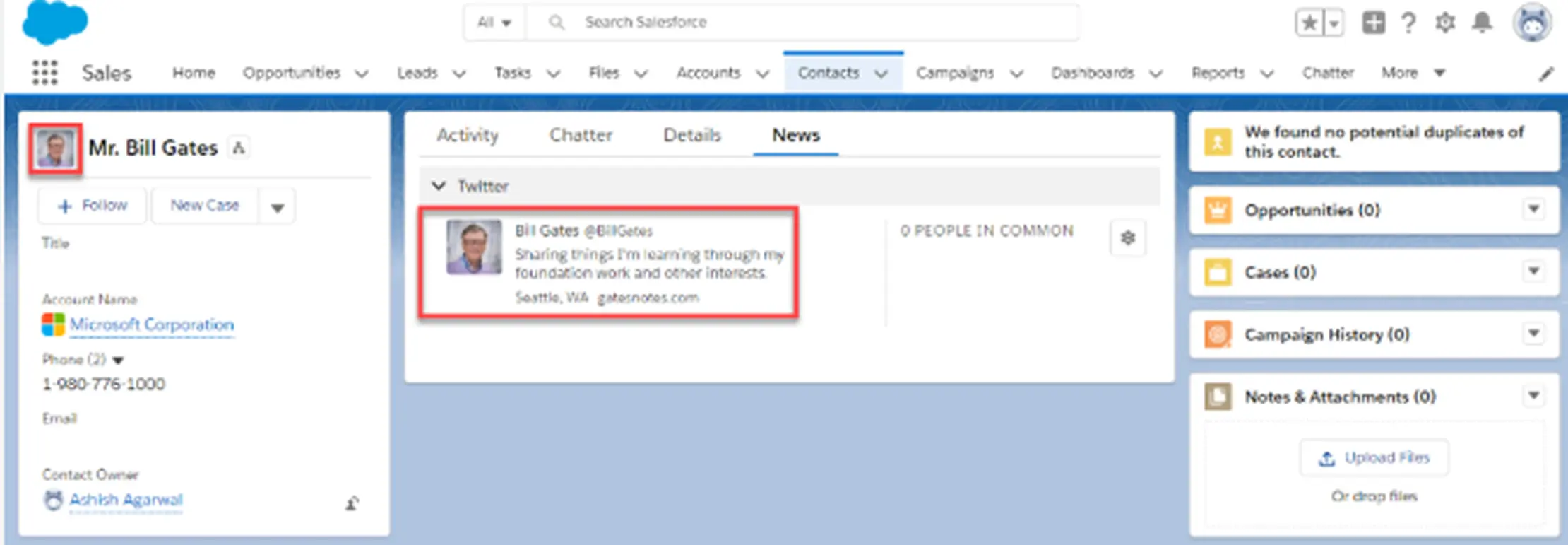Viewport: 1568px width, 545px height.
Task: Open the More nav menu
Action: pyautogui.click(x=1413, y=73)
